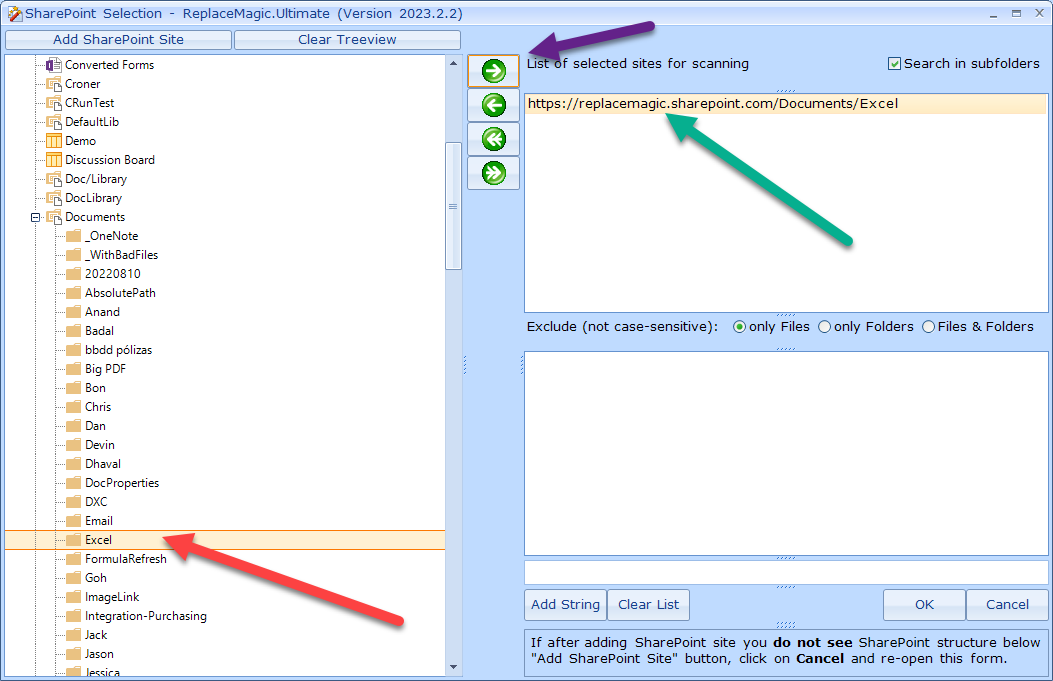
Task: Select the replacemagic.sharepoint.com Excel URL entry
Action: tap(713, 104)
